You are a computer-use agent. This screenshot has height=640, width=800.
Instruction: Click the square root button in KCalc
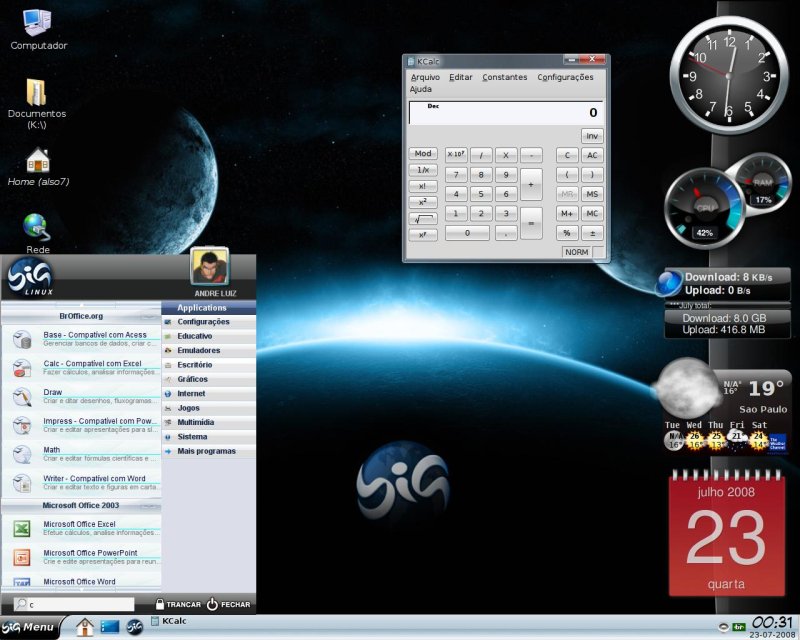[x=423, y=219]
